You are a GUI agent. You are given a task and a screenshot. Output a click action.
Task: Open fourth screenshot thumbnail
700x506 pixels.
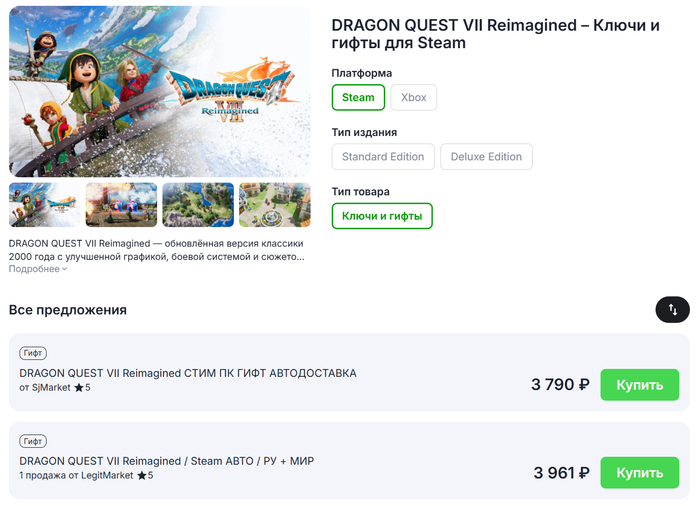274,205
